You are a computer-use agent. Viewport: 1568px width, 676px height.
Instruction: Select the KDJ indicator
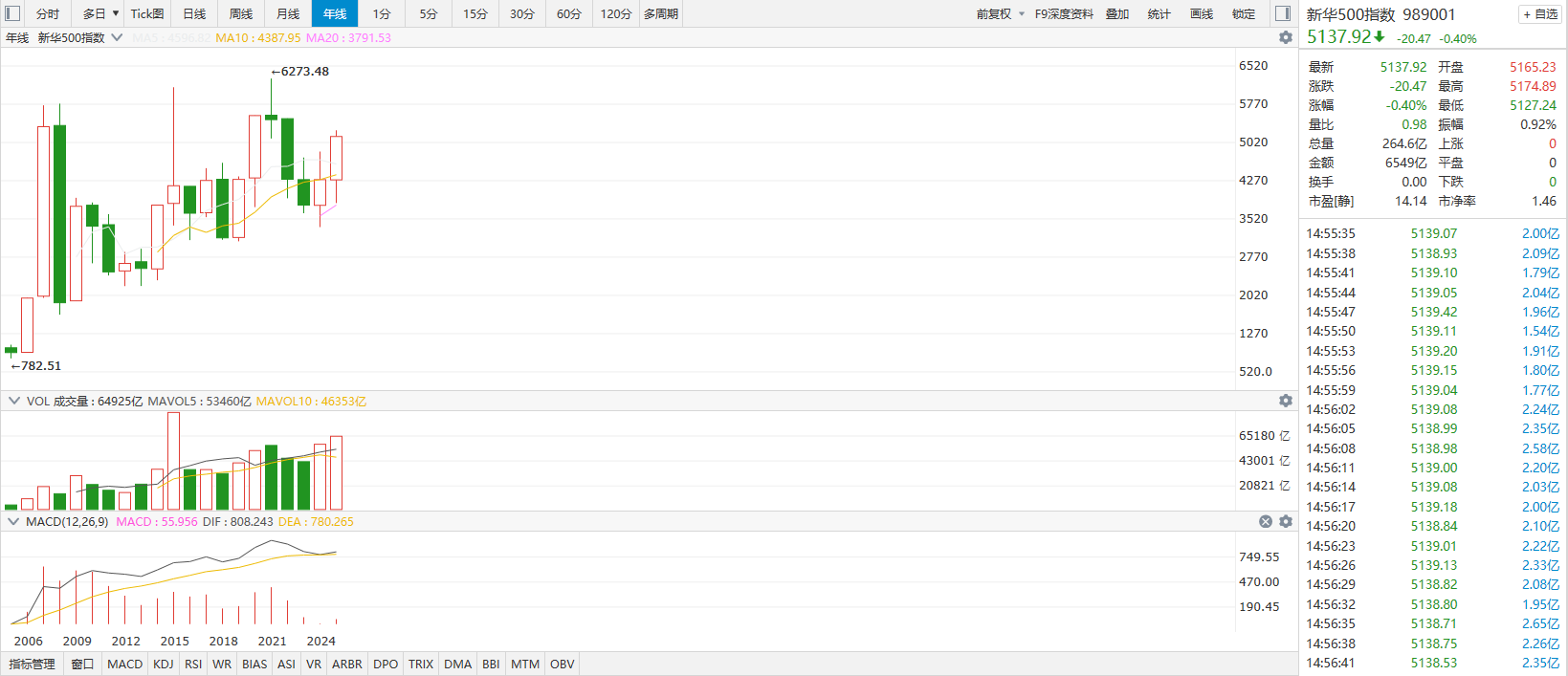(164, 664)
